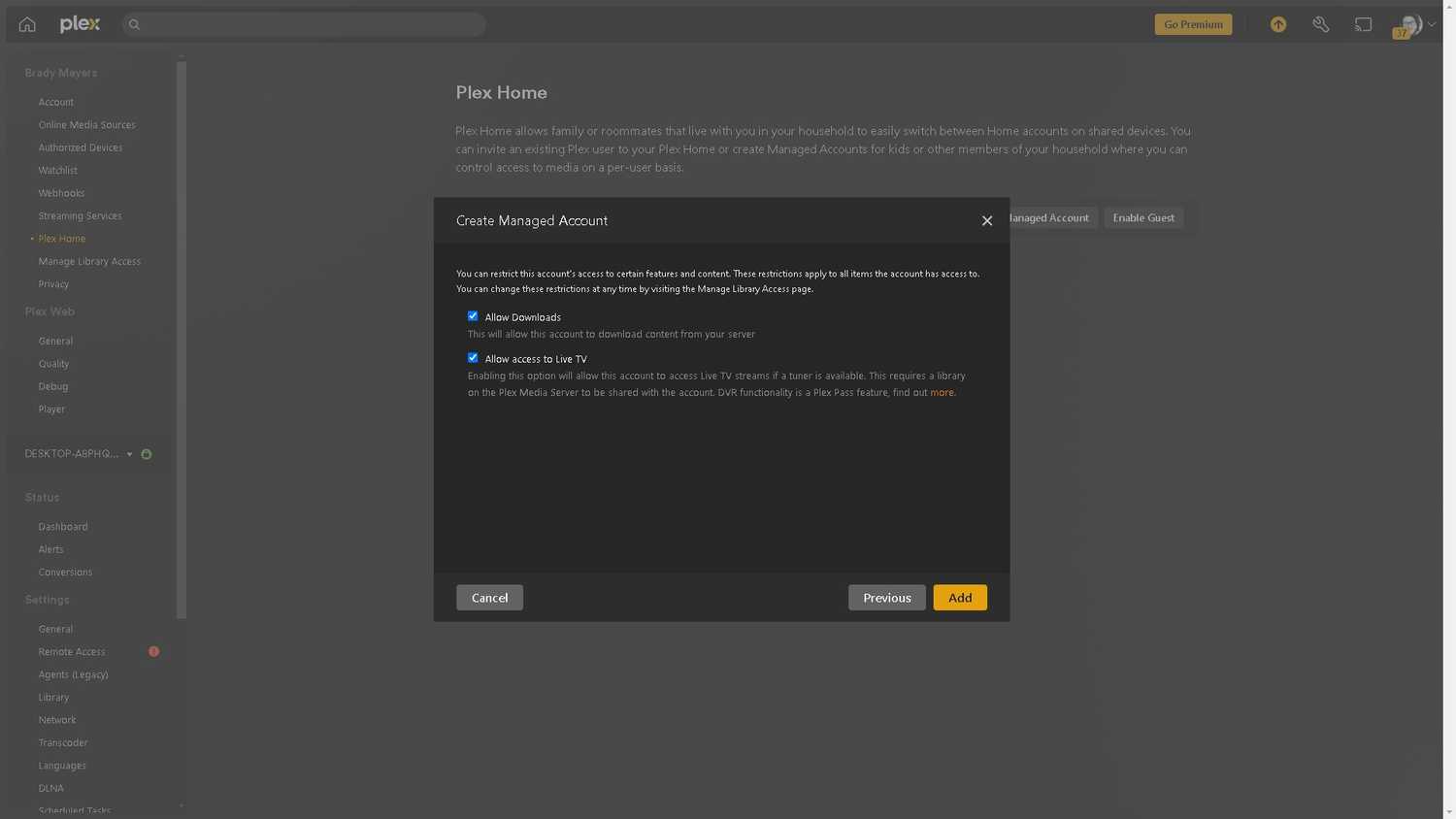
Task: Click the Add button
Action: point(960,598)
